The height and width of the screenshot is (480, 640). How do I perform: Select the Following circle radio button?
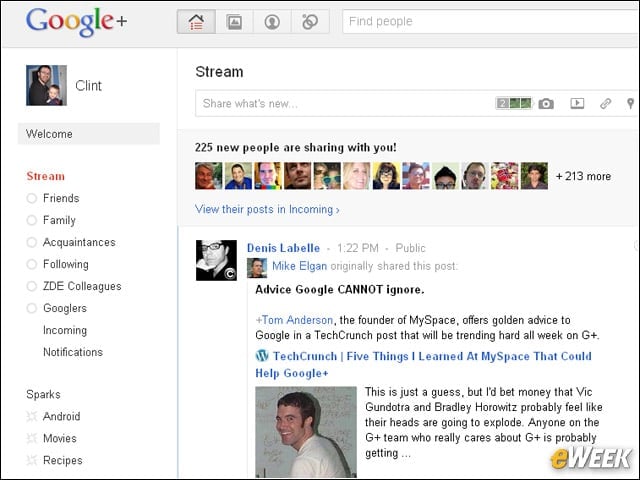31,264
